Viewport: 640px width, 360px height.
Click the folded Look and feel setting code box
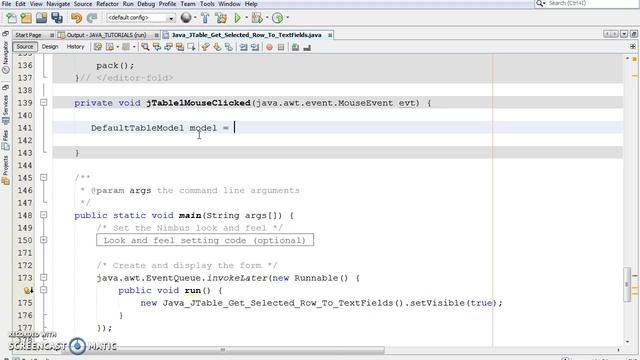[205, 240]
